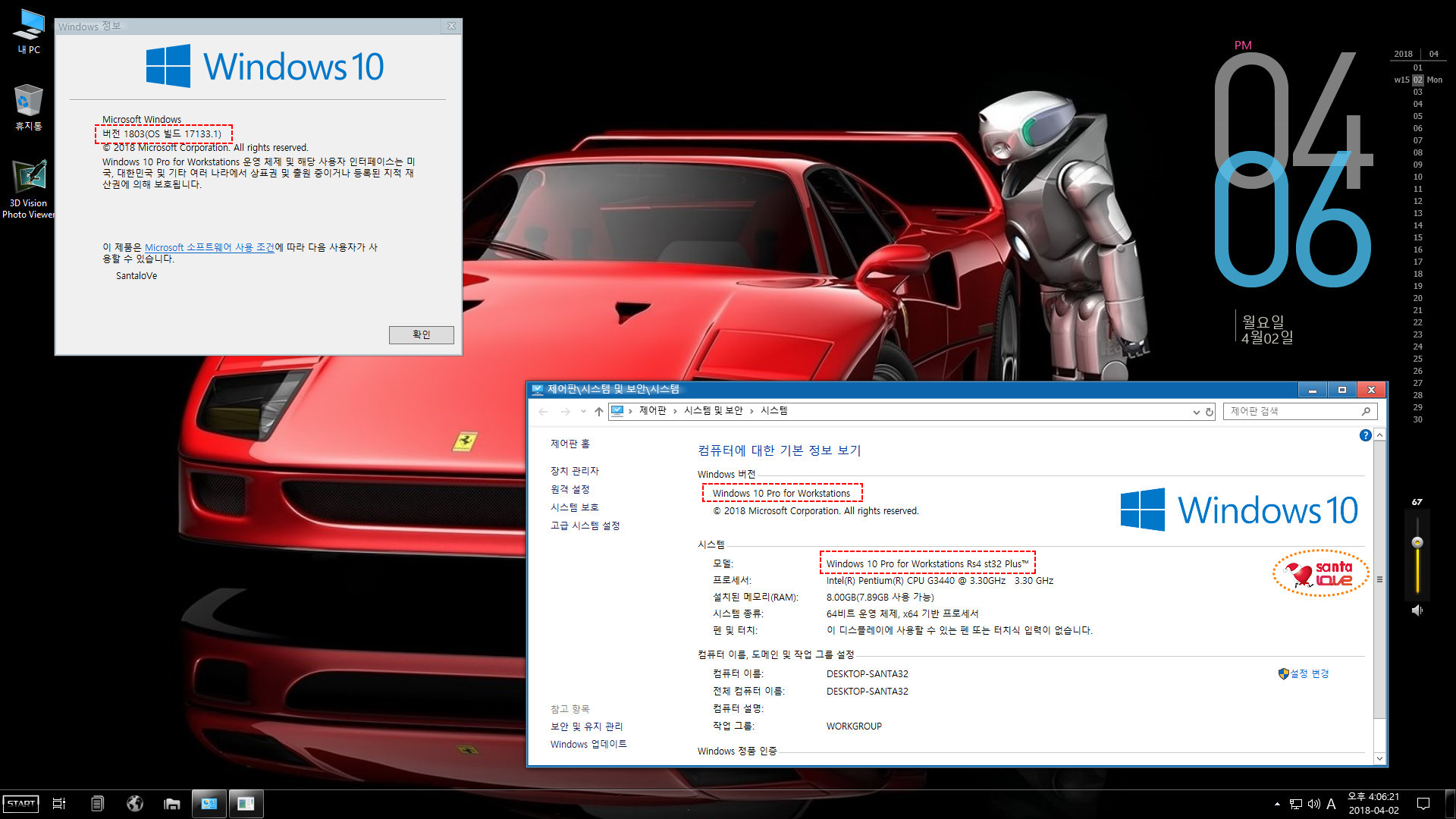Maximize the system control panel window
1456x819 pixels.
[x=1341, y=390]
